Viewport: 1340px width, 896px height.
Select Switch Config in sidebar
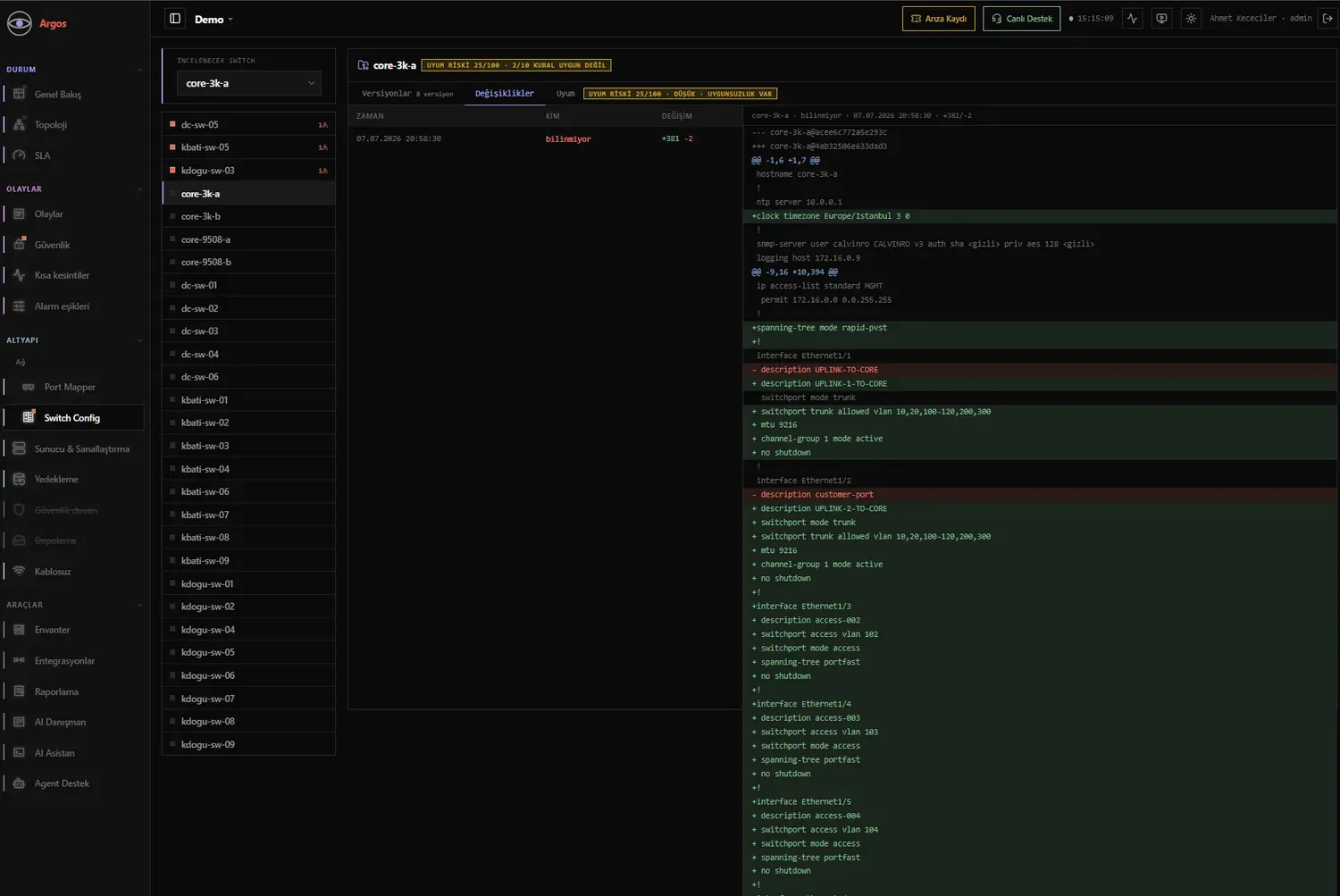pos(73,418)
